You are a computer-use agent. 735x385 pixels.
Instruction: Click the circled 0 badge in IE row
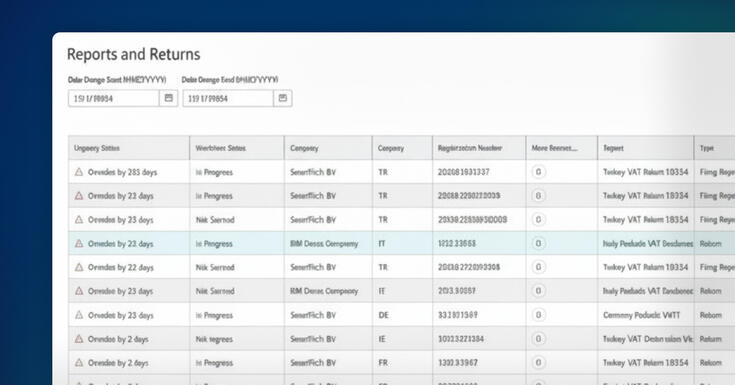[x=538, y=339]
